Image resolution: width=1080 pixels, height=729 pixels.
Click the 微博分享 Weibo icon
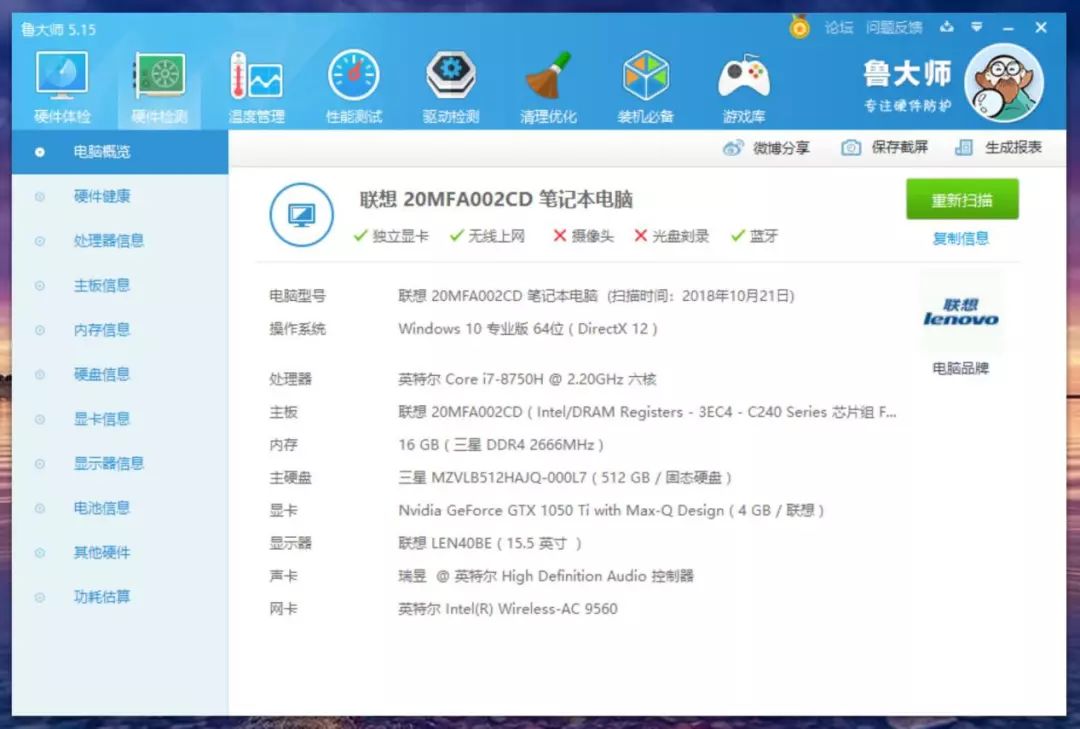click(733, 147)
